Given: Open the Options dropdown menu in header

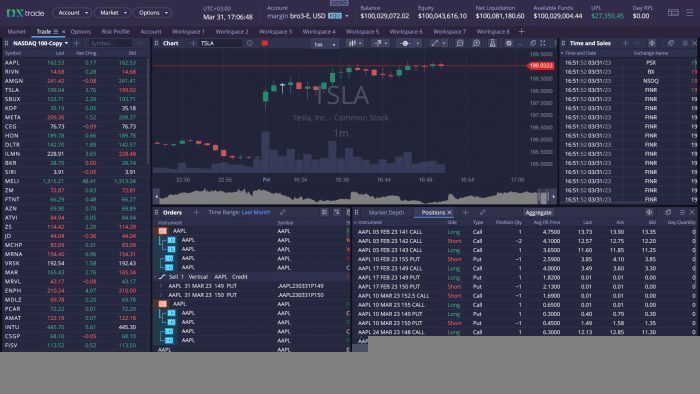Looking at the screenshot, I should 152,12.
